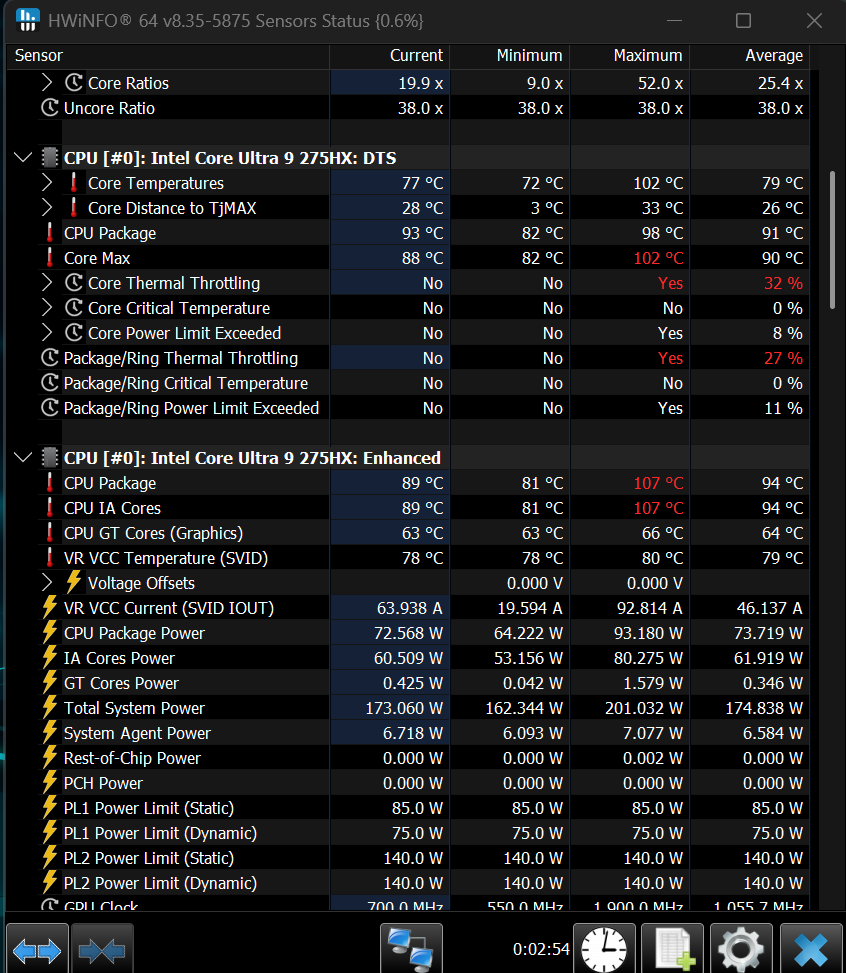Screen dimensions: 846x973
Task: Click the DTS group chip icon
Action: [x=50, y=158]
